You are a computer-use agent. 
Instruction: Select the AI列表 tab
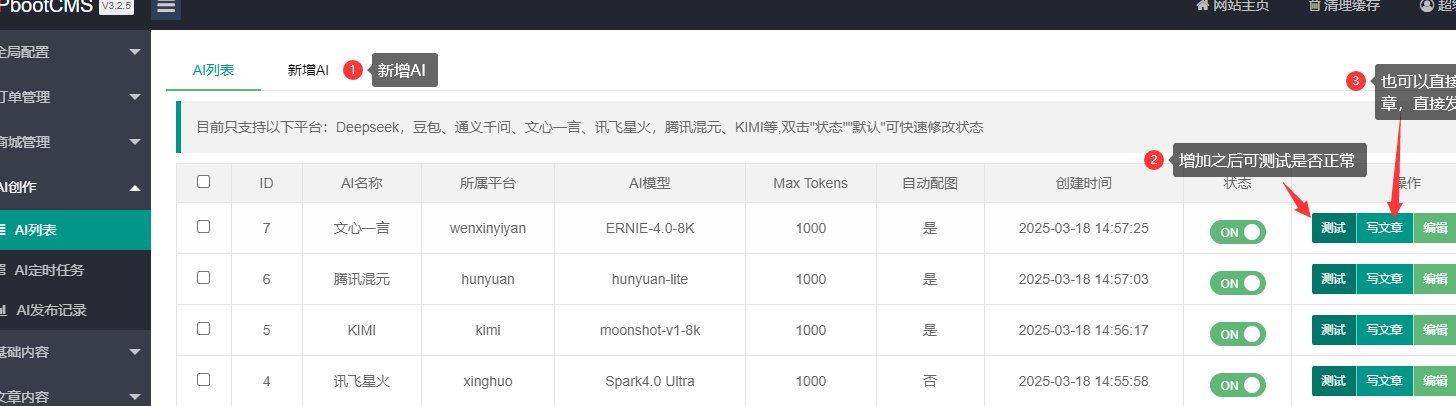click(x=213, y=70)
